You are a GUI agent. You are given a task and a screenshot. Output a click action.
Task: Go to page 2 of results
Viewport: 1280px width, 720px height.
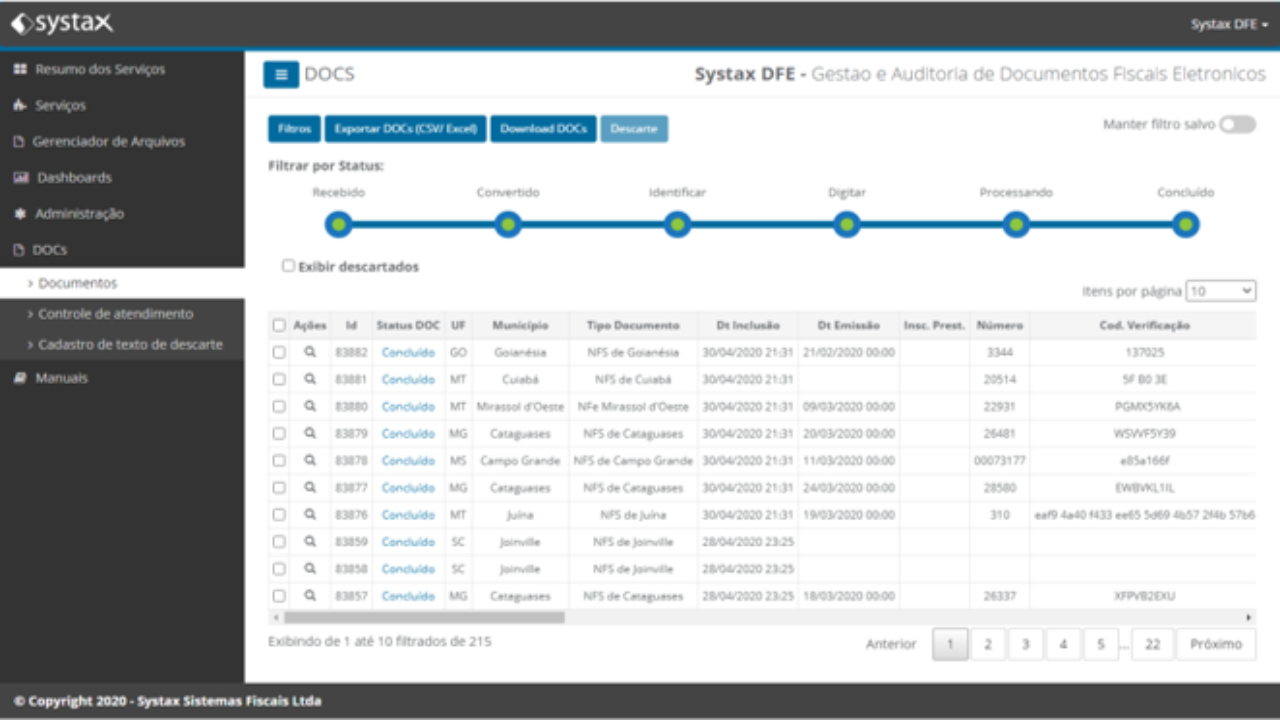[987, 644]
